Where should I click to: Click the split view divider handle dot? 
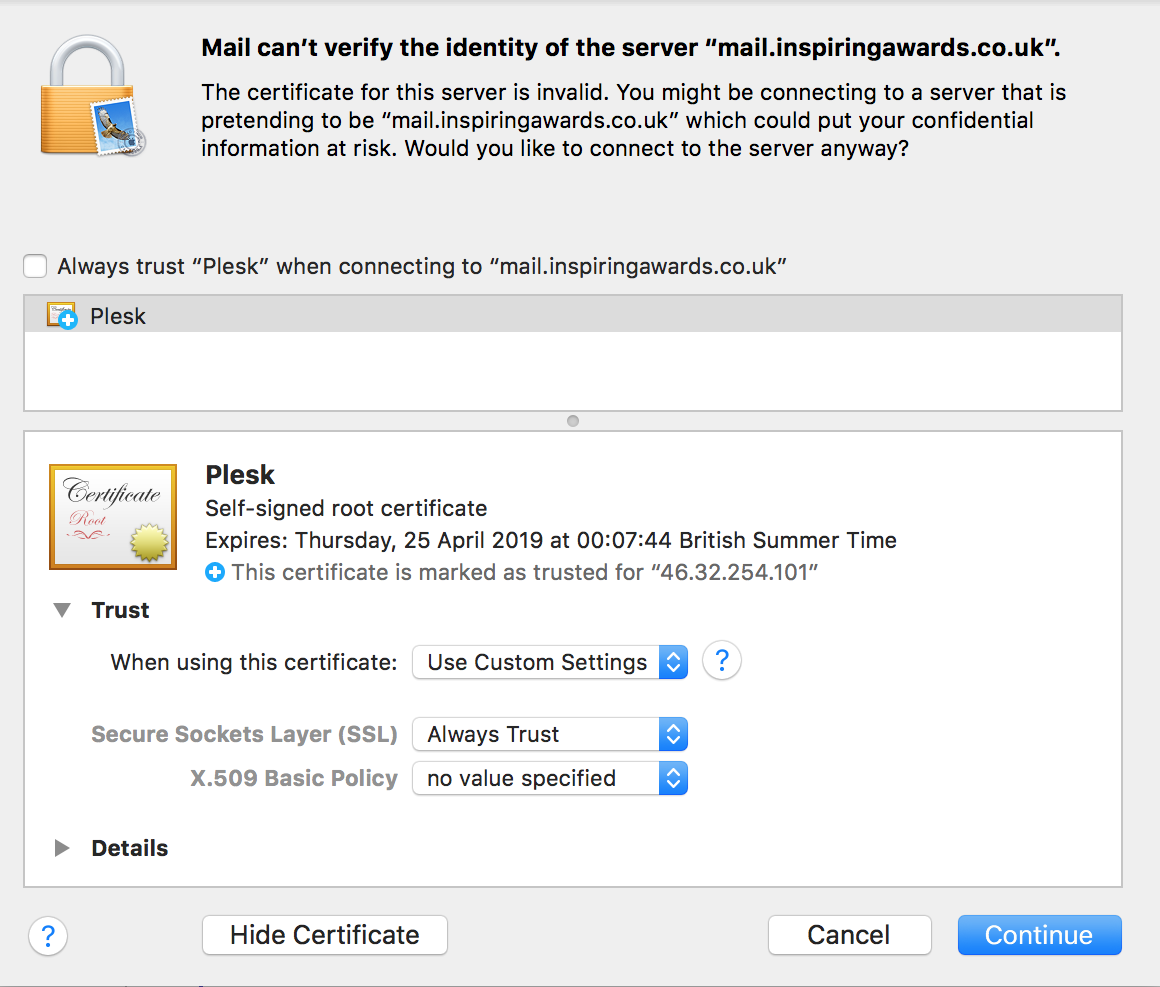point(573,421)
